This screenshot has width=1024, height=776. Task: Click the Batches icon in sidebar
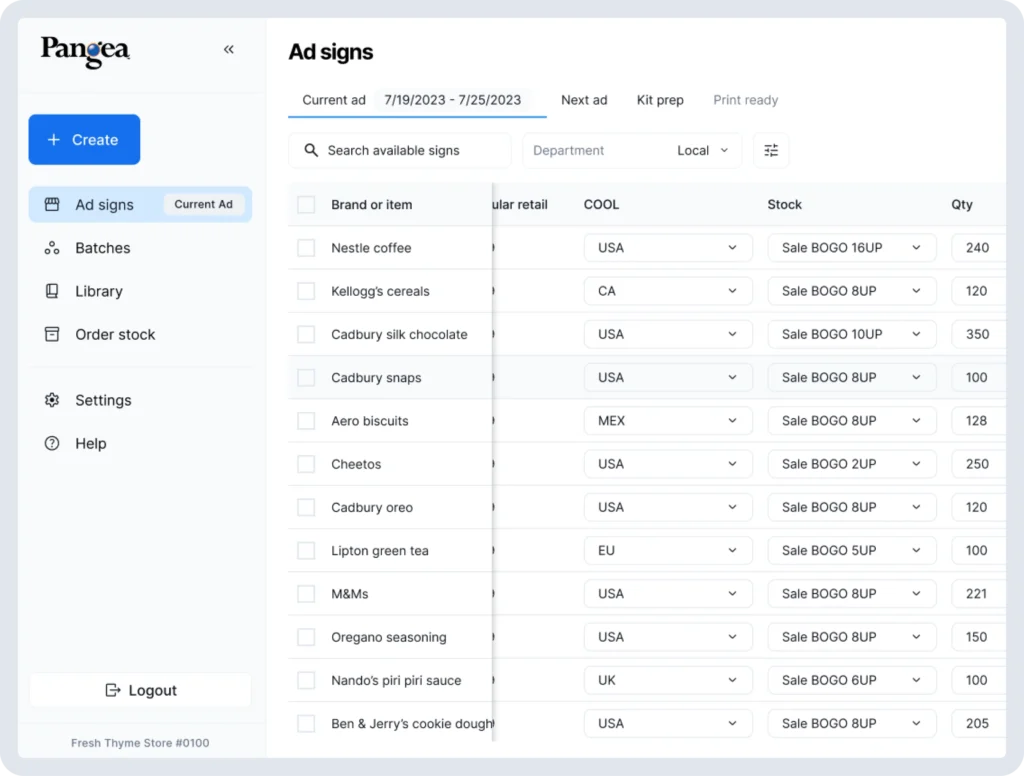[52, 248]
